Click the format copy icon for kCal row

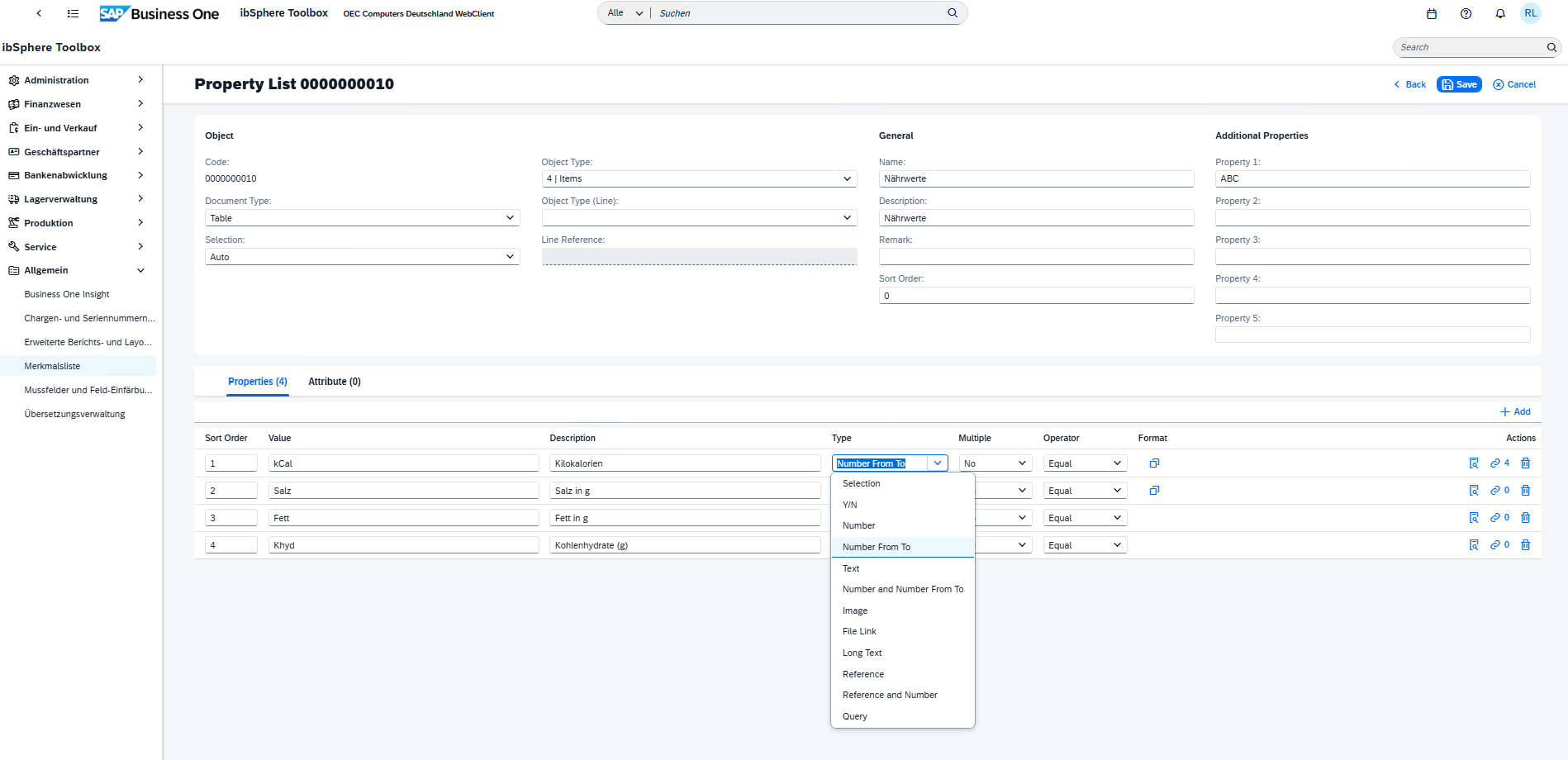[1154, 463]
